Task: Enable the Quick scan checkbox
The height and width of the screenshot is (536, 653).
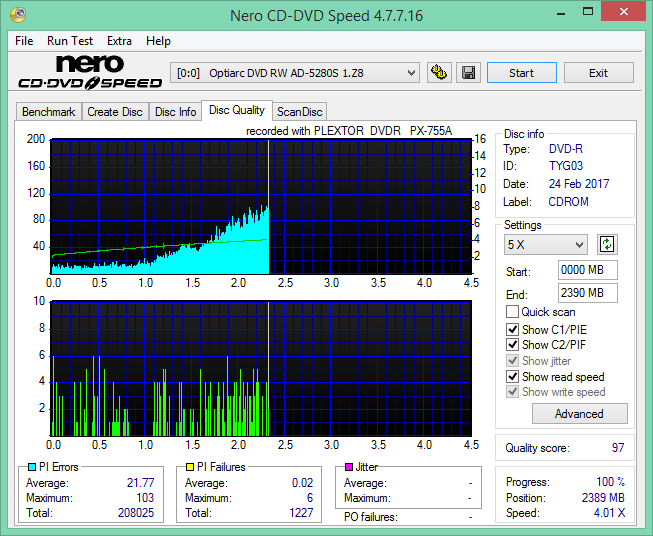Action: [x=512, y=312]
